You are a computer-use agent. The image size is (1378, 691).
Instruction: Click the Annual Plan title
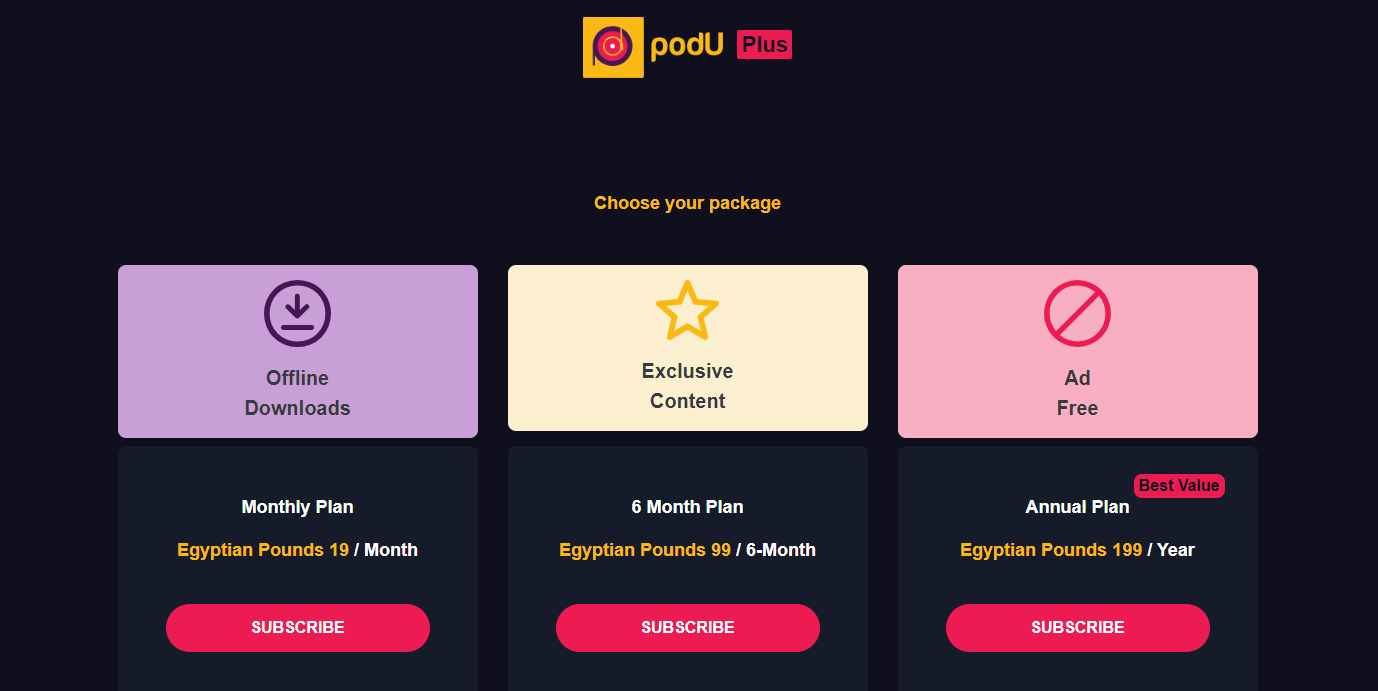click(x=1078, y=507)
